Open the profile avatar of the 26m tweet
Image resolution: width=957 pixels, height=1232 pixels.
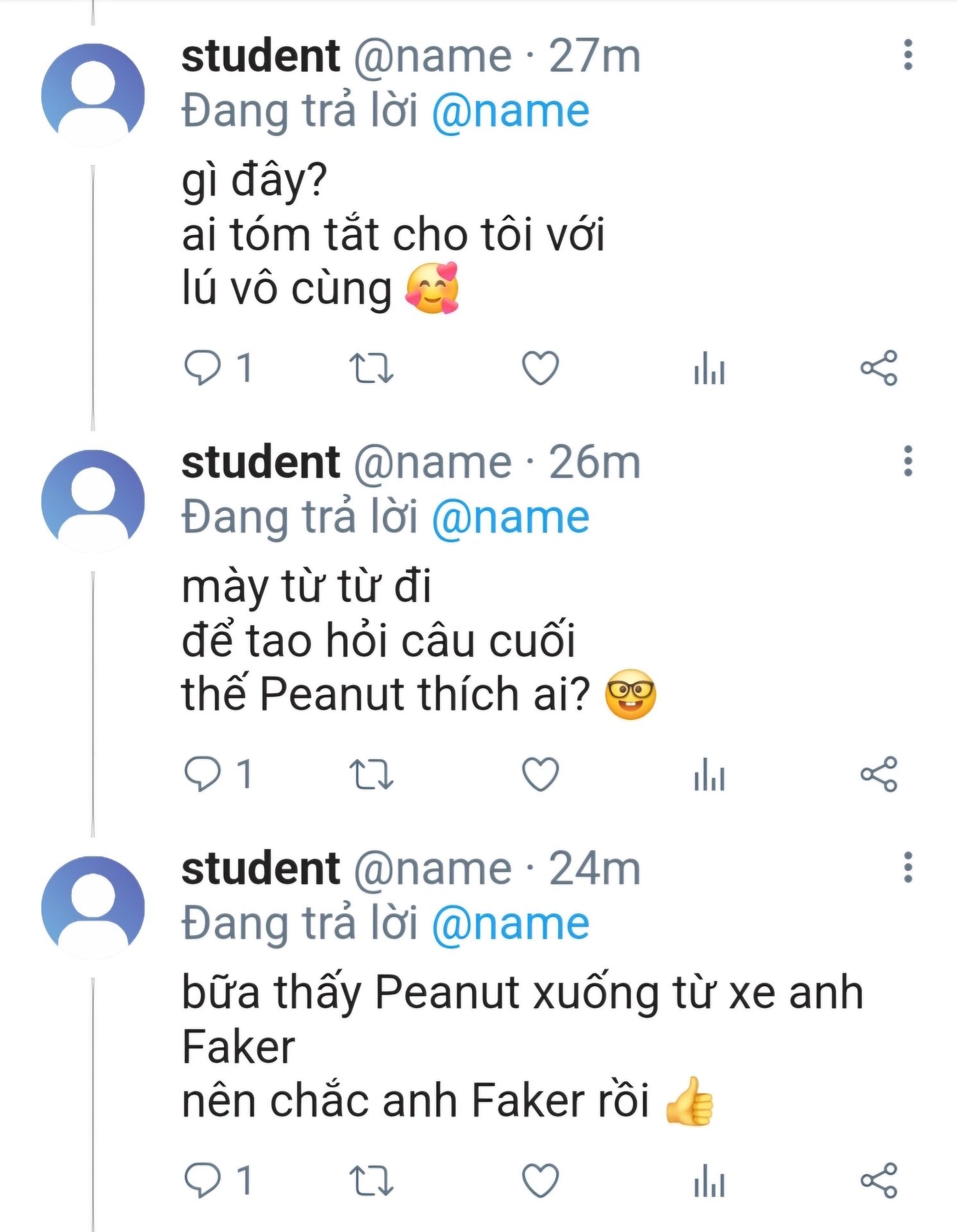(x=93, y=501)
